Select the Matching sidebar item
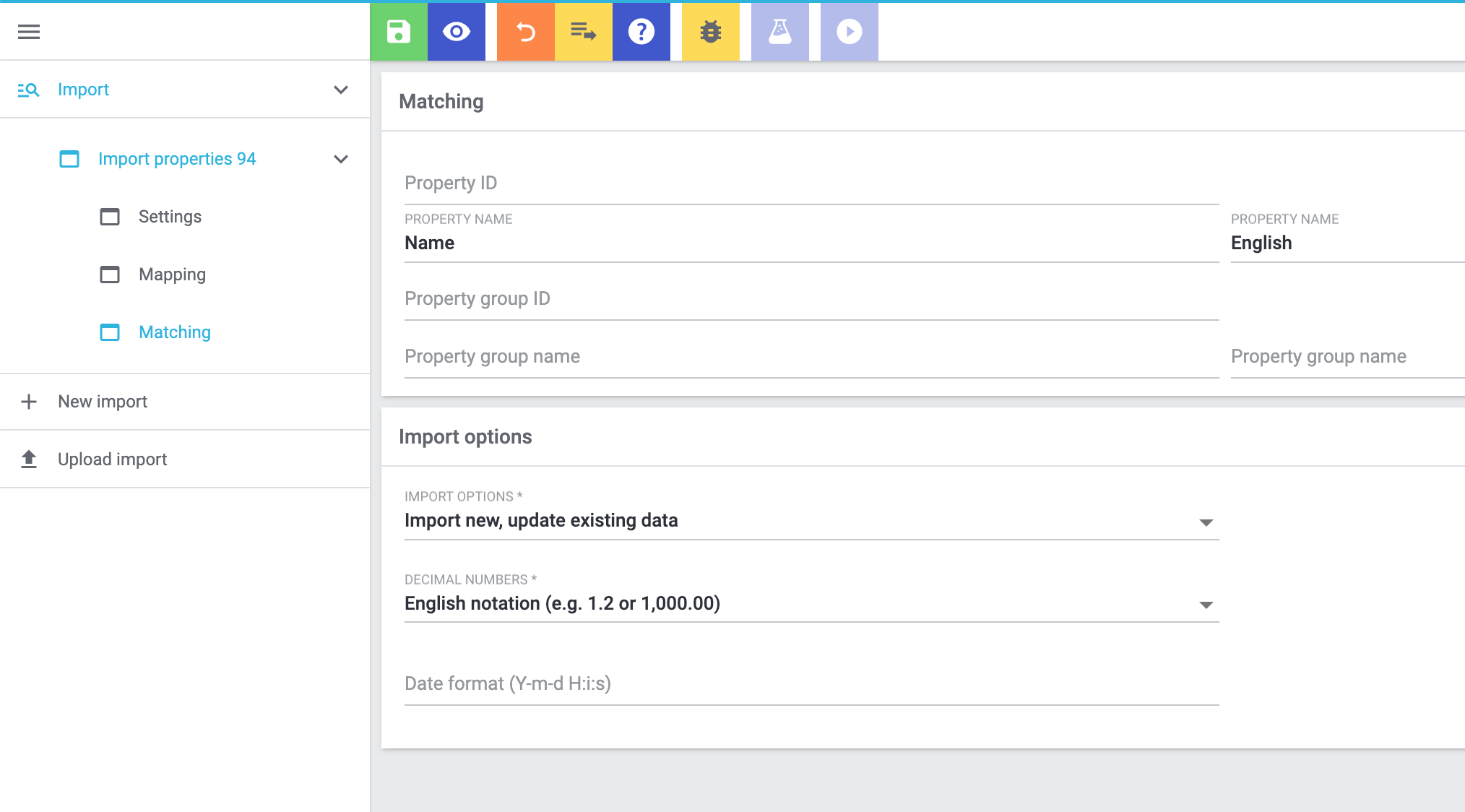This screenshot has height=812, width=1465. 174,332
